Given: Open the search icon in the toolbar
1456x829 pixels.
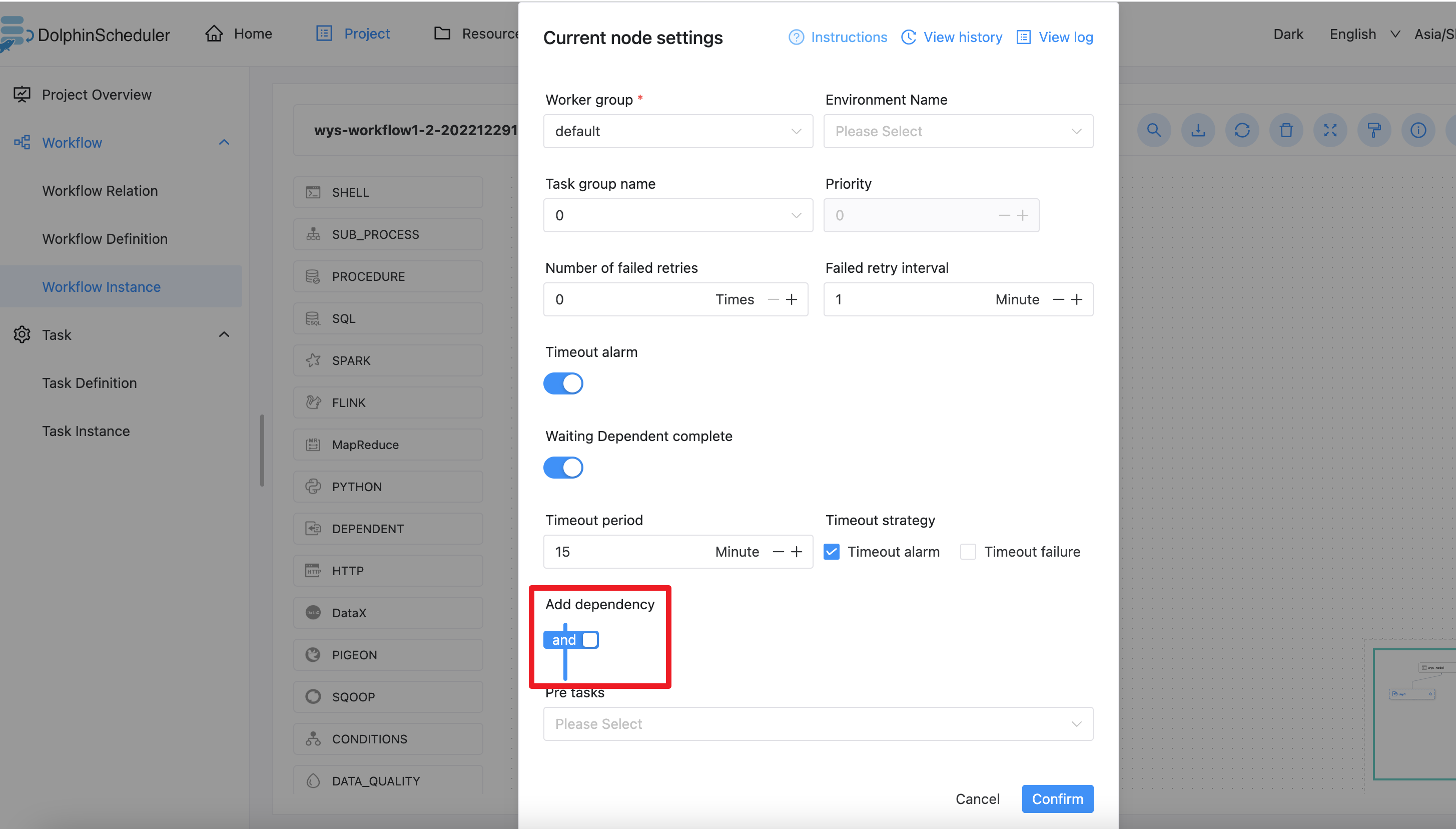Looking at the screenshot, I should pyautogui.click(x=1153, y=130).
